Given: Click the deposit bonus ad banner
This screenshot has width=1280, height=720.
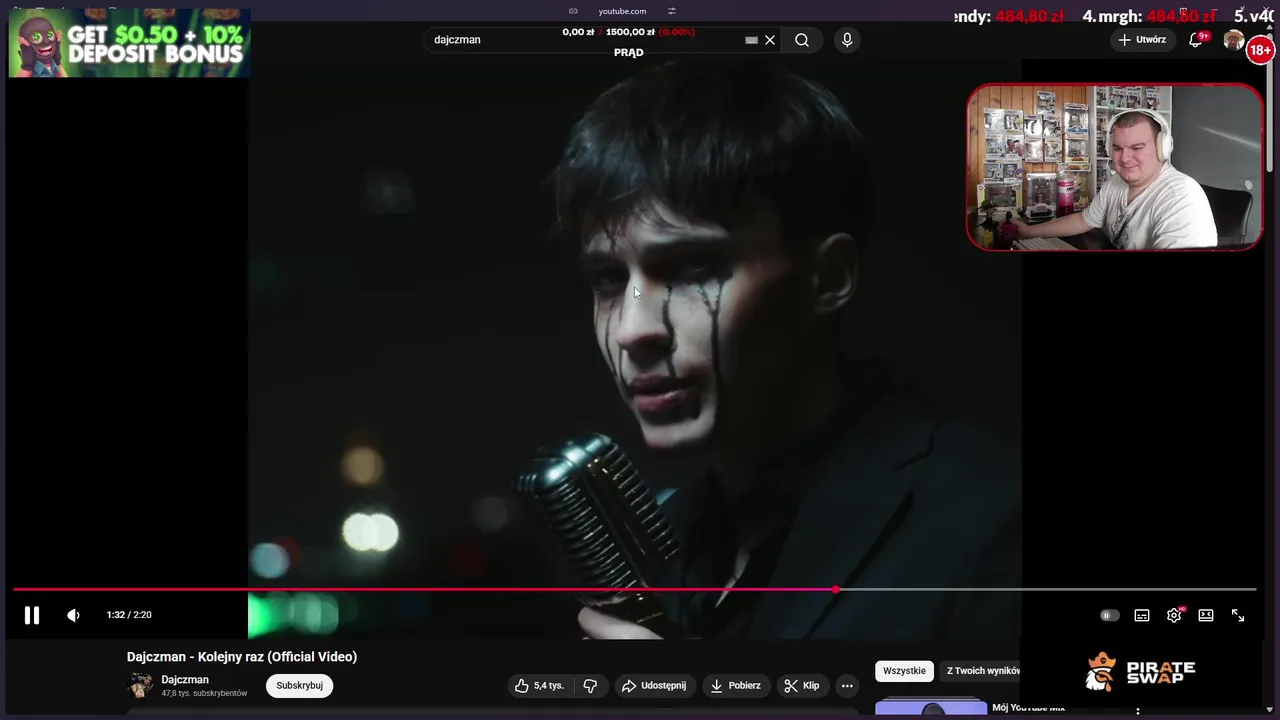Looking at the screenshot, I should [x=129, y=44].
